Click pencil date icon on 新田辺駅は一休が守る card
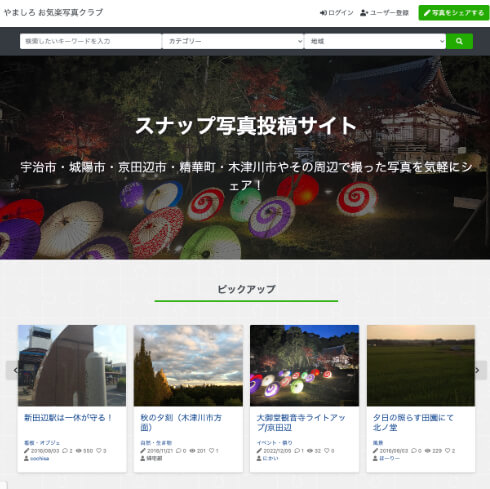The height and width of the screenshot is (489, 490). point(27,451)
